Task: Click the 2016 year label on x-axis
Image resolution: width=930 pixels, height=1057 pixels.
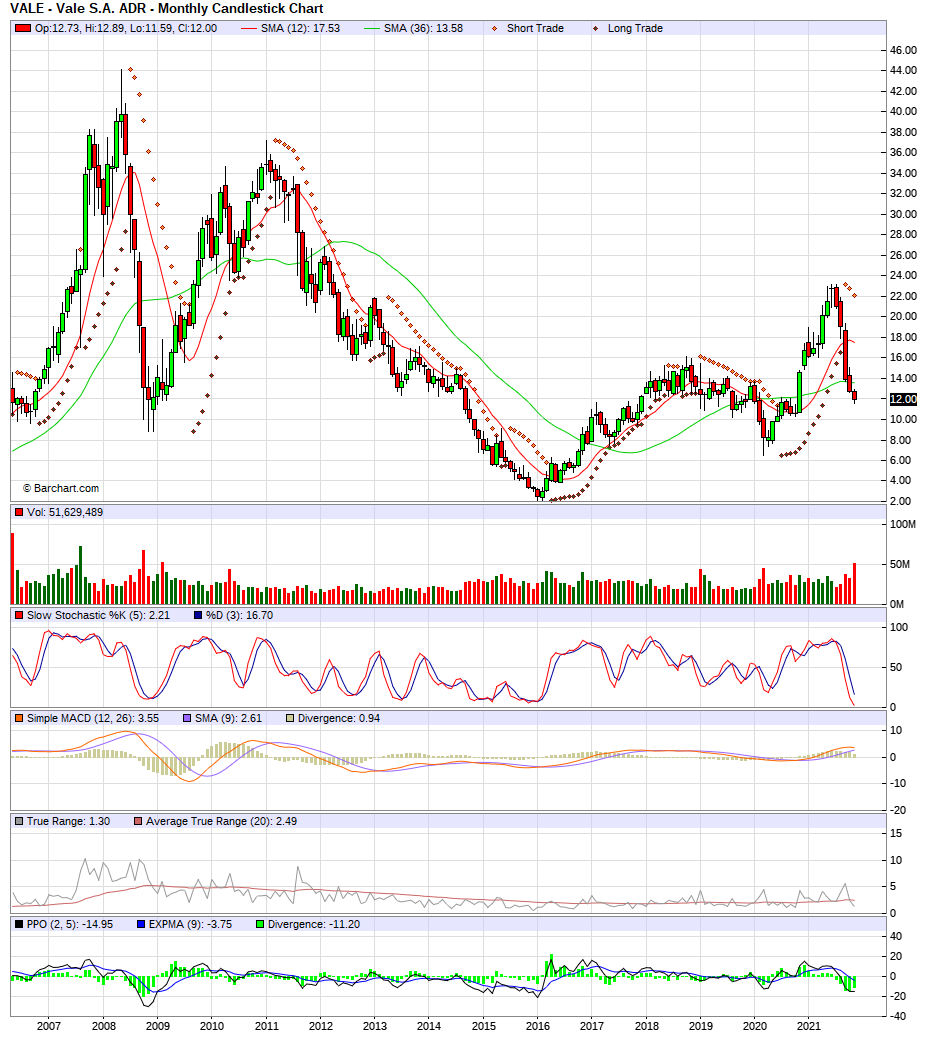Action: [538, 1026]
